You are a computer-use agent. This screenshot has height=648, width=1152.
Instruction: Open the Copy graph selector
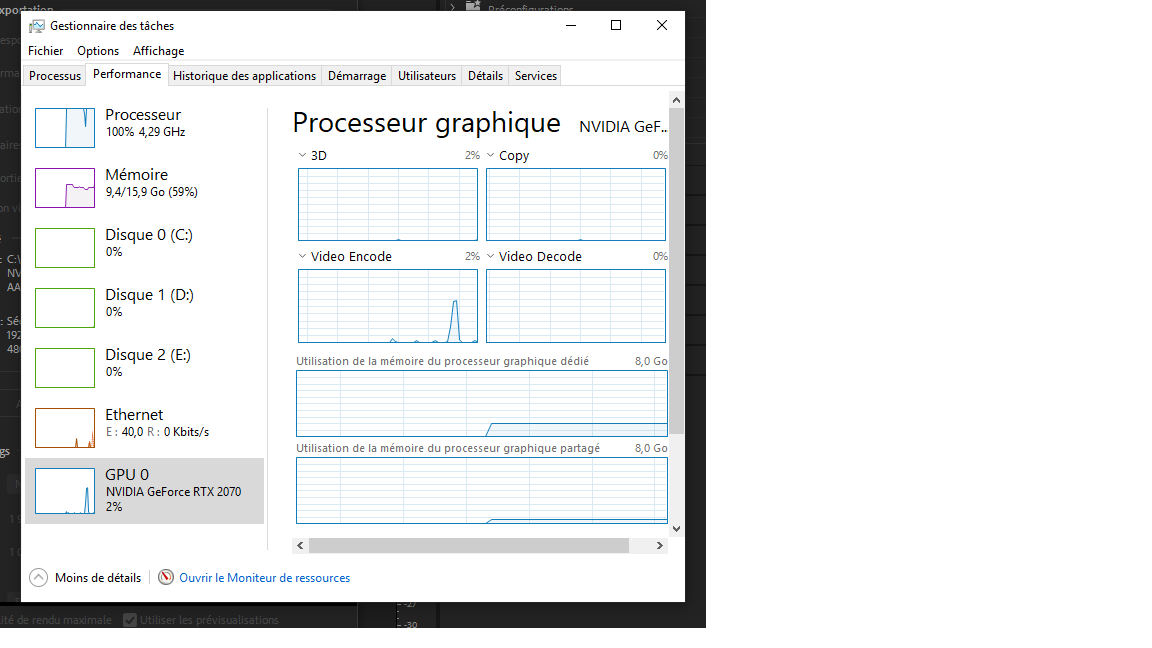point(490,155)
